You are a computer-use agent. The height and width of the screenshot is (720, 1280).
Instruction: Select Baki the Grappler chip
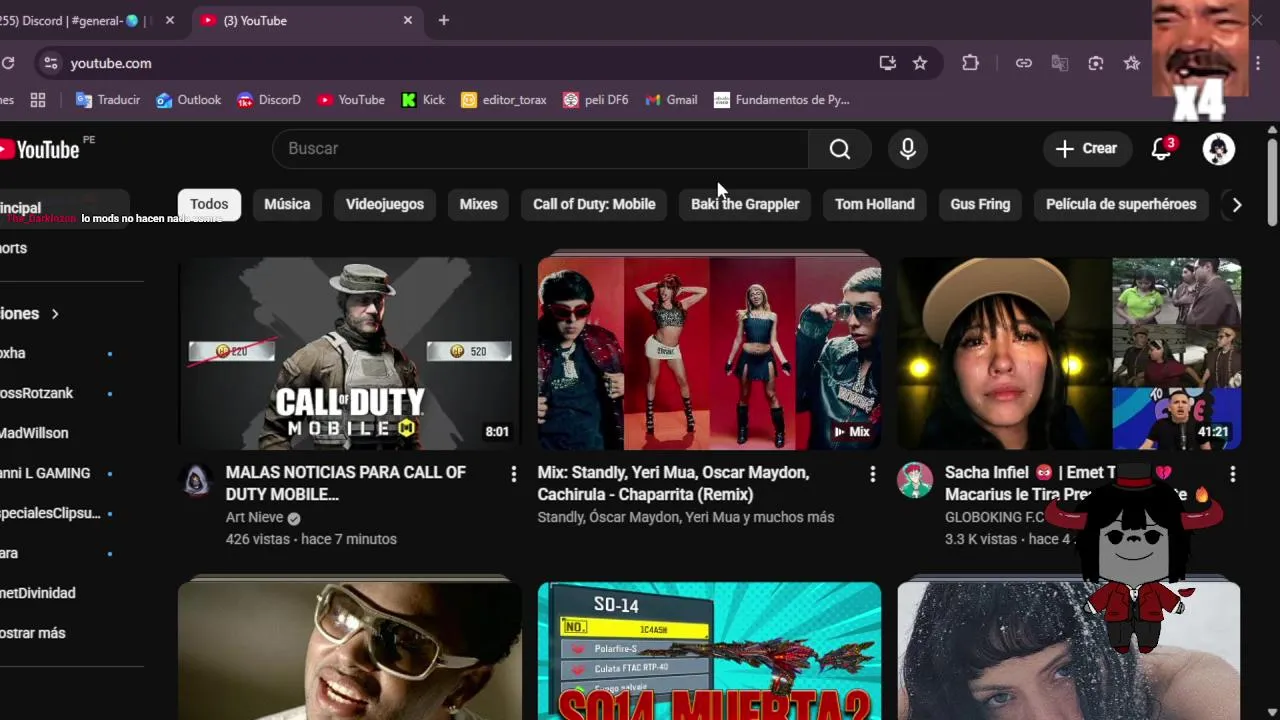745,204
